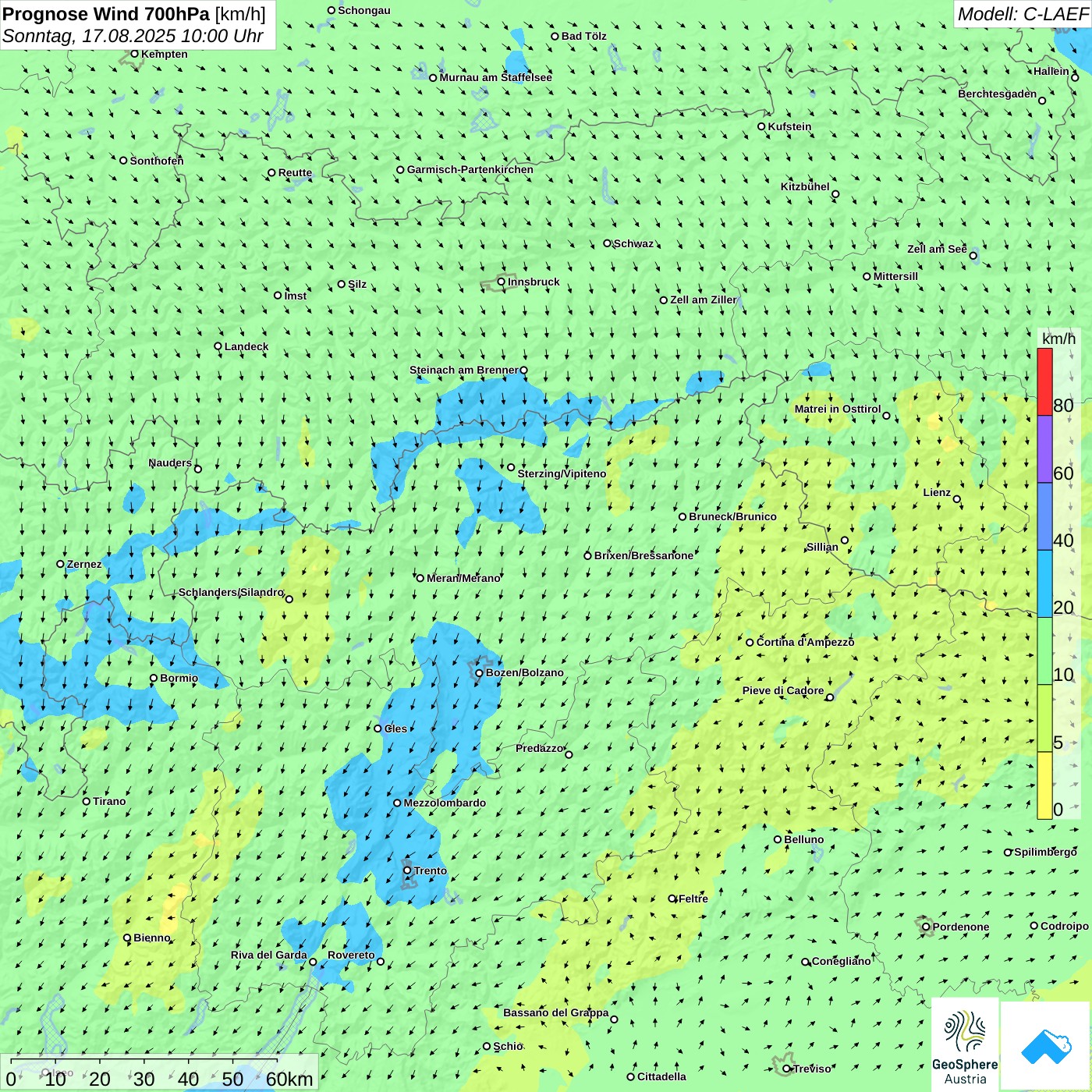Click the 'Bad Tölz' label
The image size is (1092, 1092).
click(x=584, y=36)
